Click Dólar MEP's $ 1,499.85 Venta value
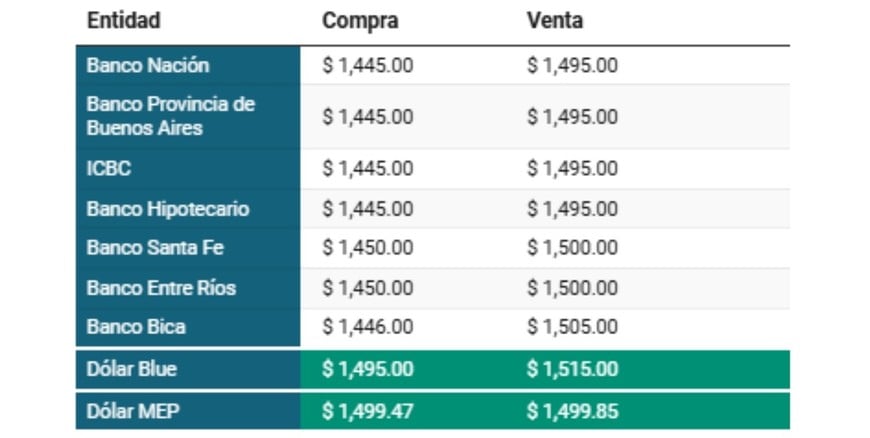The image size is (870, 438). pos(572,409)
